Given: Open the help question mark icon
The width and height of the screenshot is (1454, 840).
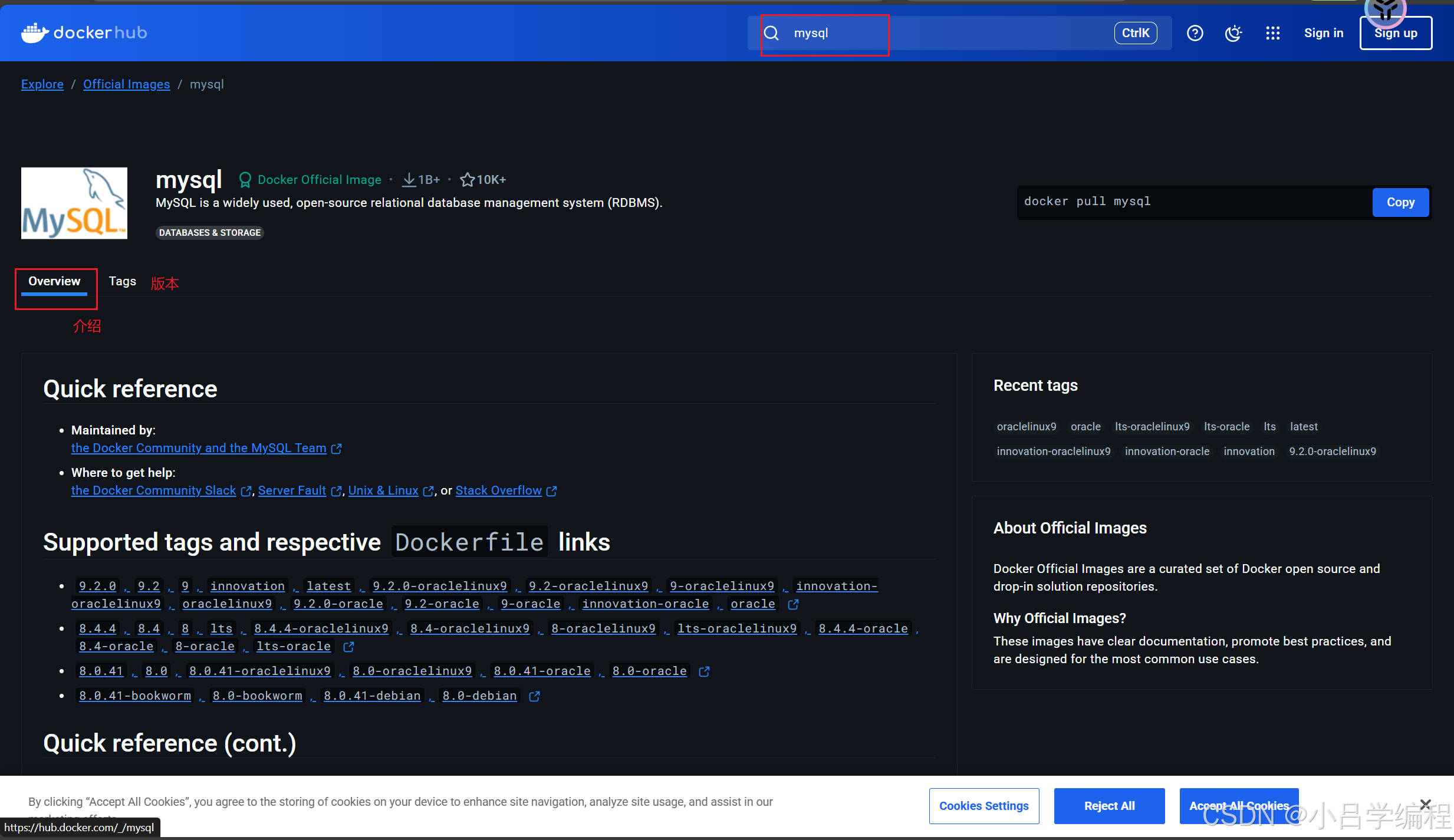Looking at the screenshot, I should [x=1195, y=33].
